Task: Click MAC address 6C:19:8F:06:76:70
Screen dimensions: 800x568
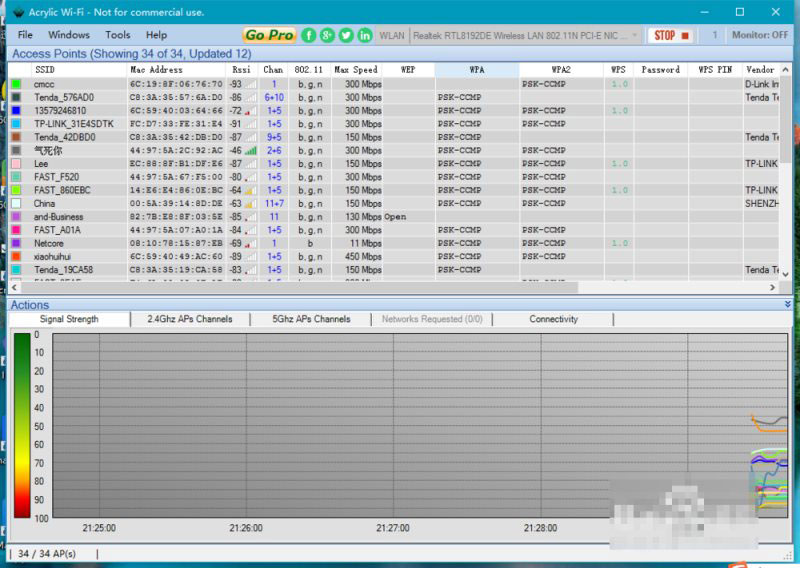Action: point(176,84)
